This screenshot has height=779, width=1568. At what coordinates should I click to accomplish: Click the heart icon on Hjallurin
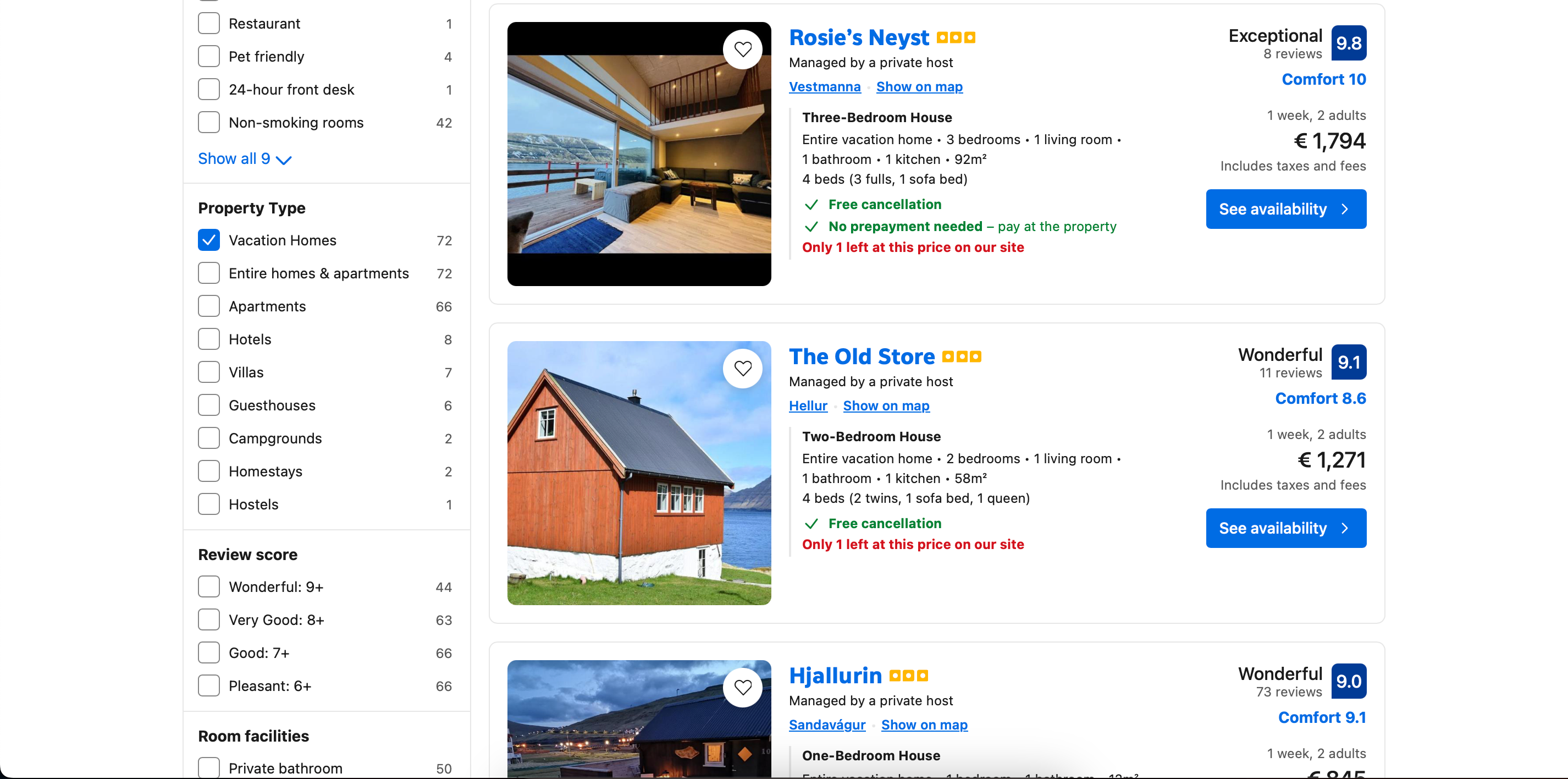tap(743, 686)
